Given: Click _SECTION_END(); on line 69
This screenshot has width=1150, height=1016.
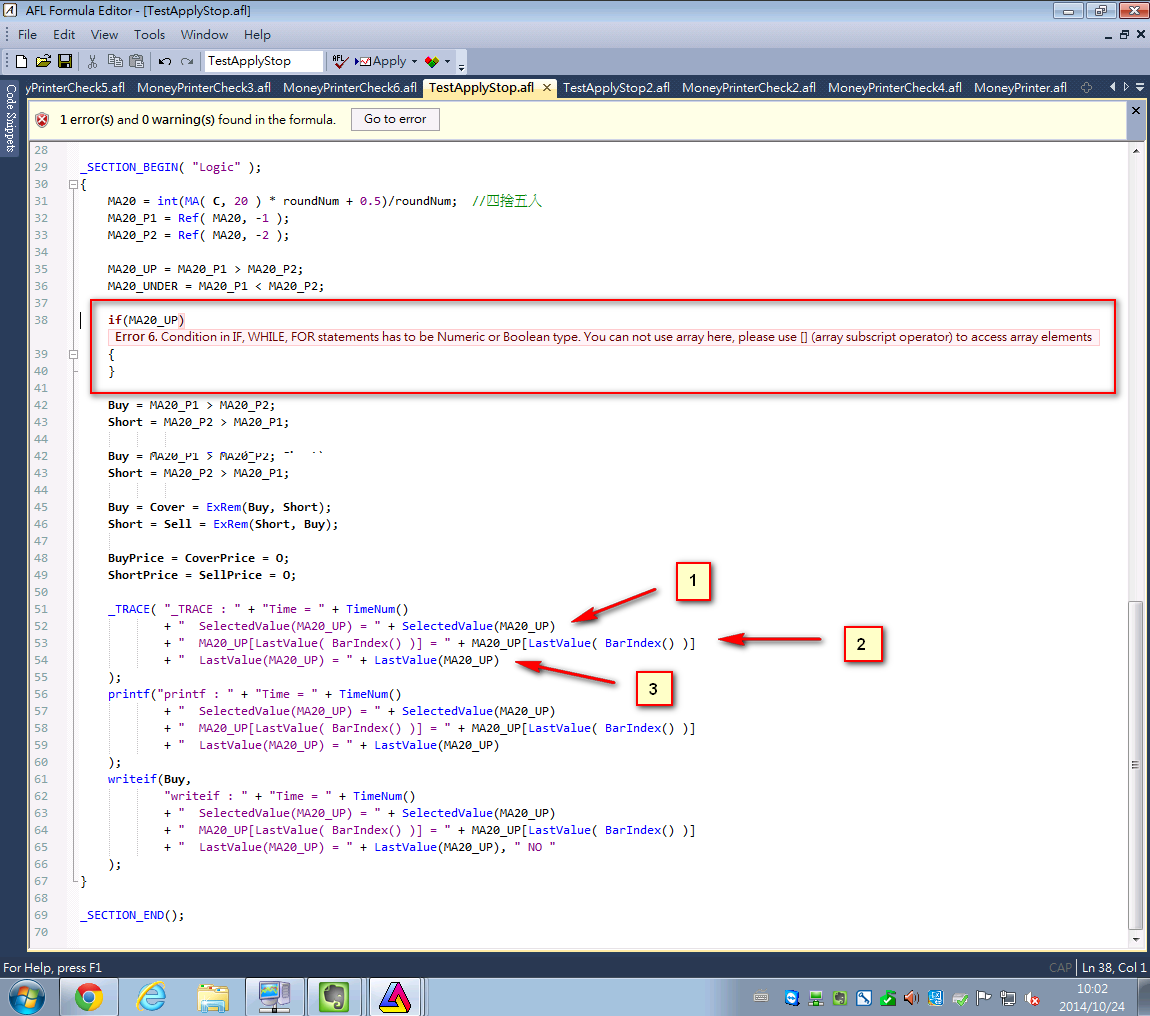Looking at the screenshot, I should [x=132, y=915].
